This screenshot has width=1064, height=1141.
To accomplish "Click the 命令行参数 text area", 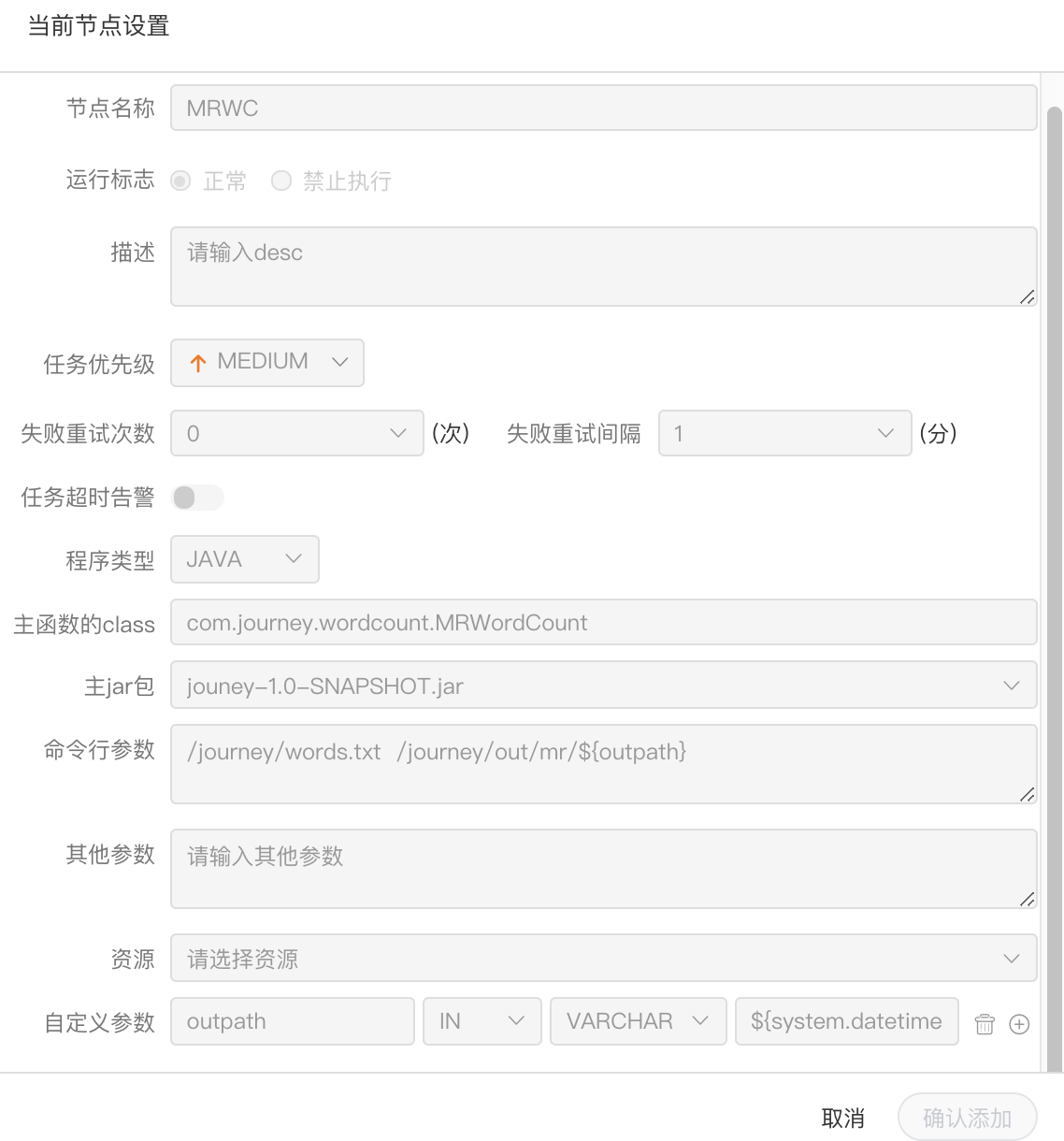I will (x=604, y=764).
